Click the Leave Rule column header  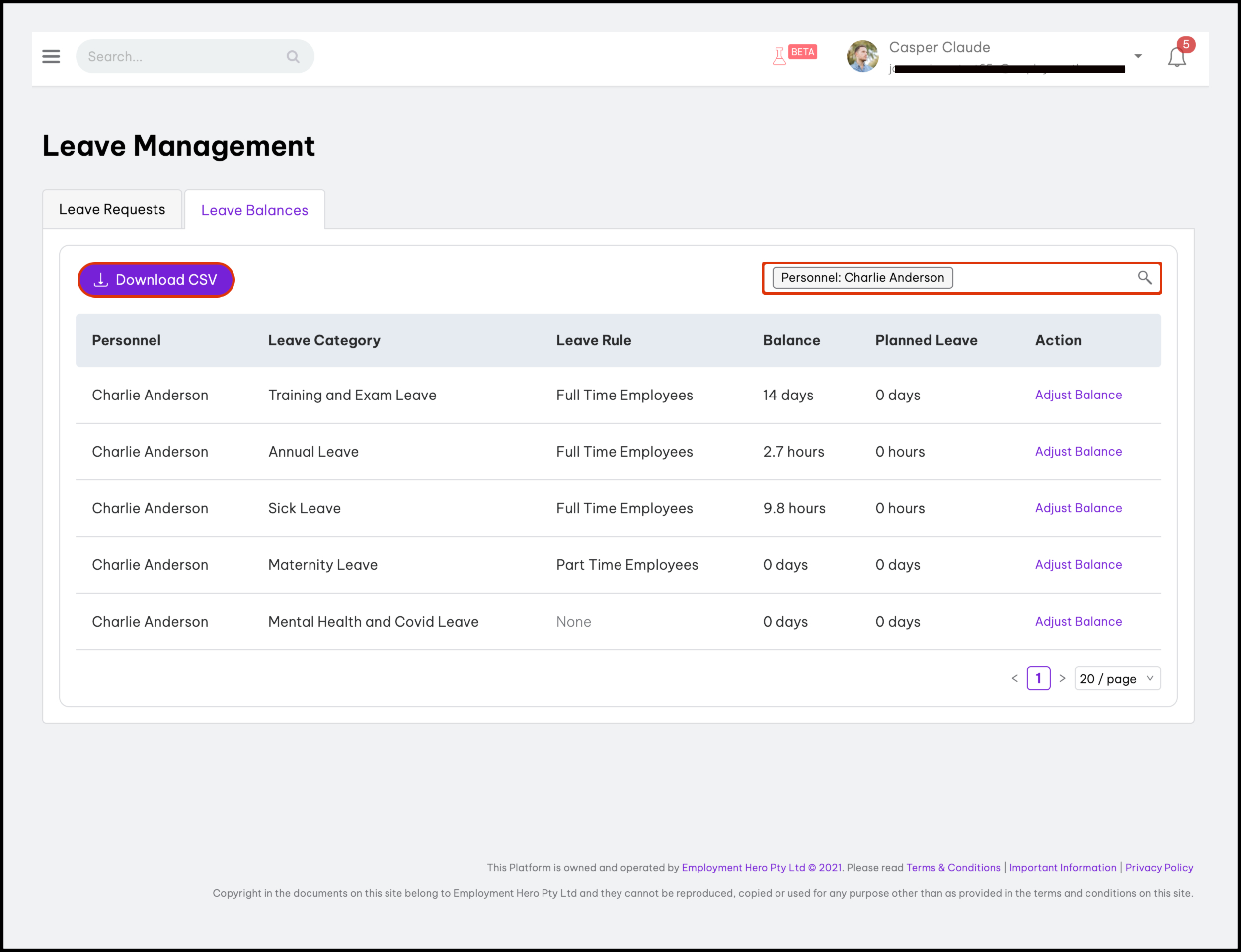593,340
